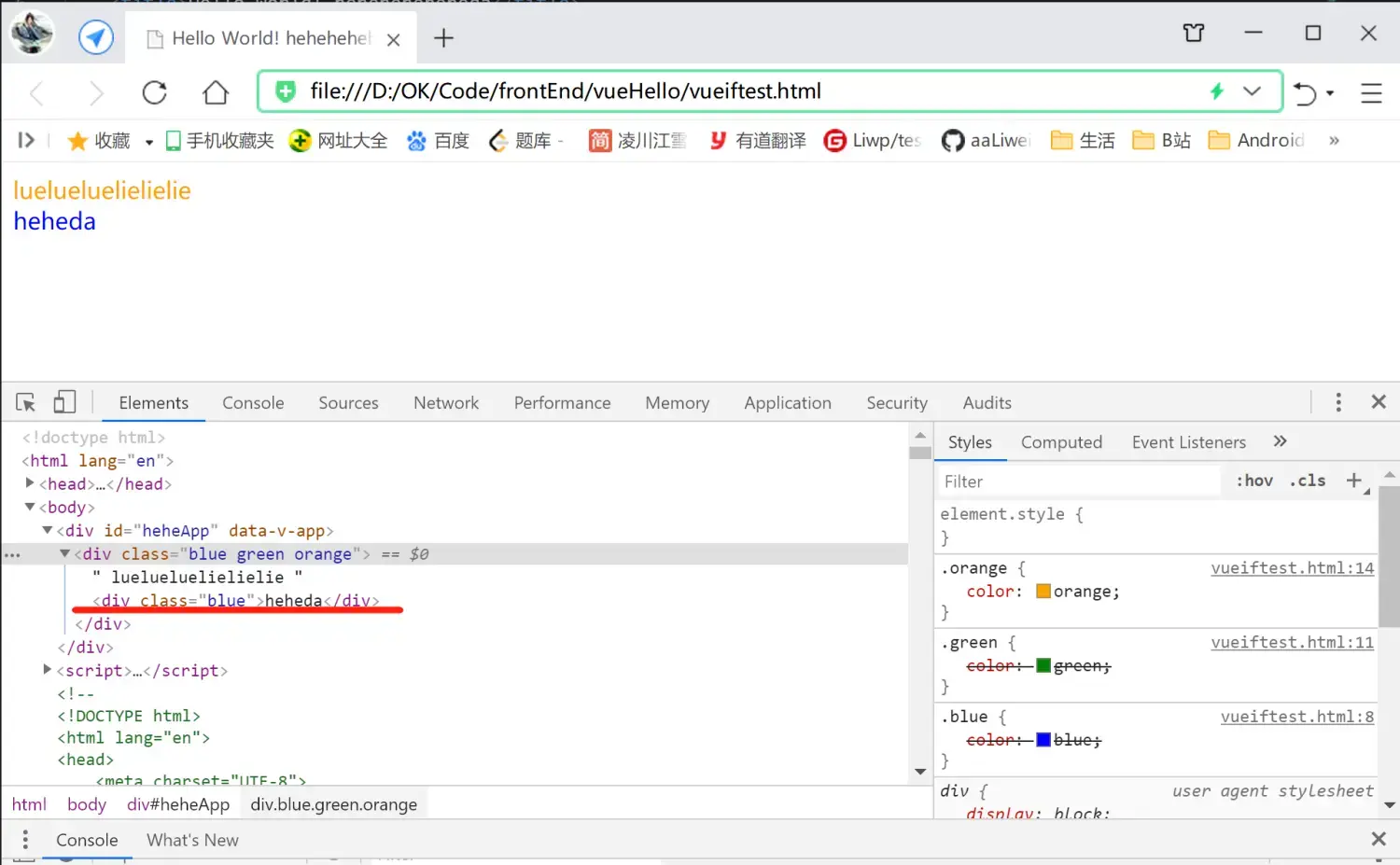
Task: Open the 凌川江雪 bookmark
Action: tap(637, 141)
